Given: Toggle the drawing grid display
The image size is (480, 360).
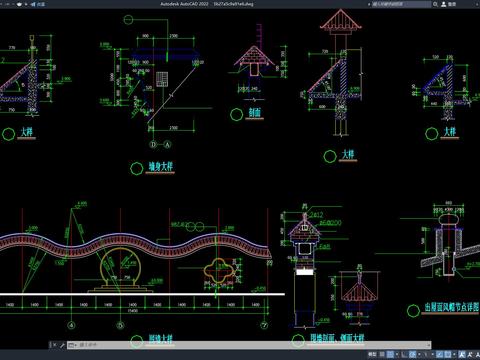Looking at the screenshot, I should [x=382, y=354].
